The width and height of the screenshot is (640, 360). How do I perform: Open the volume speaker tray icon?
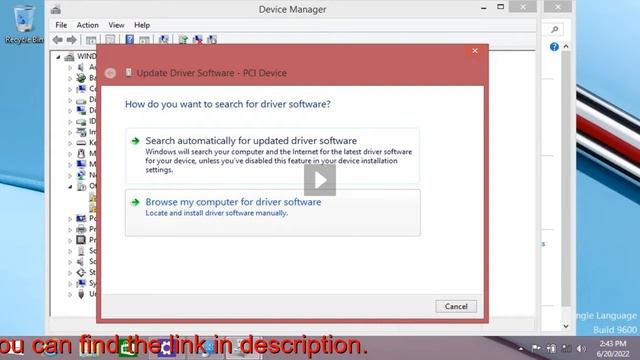pyautogui.click(x=581, y=348)
